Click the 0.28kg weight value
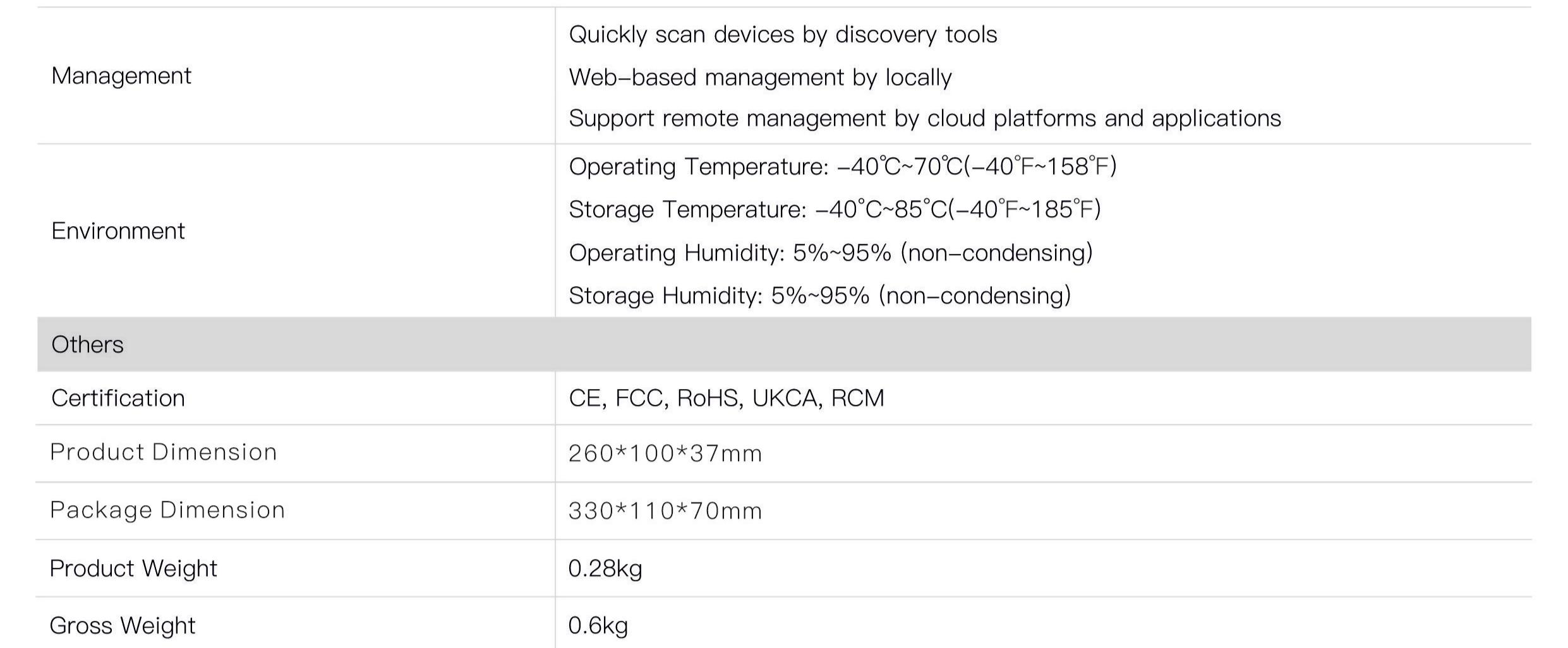Screen dimensions: 1568x648 (x=605, y=568)
